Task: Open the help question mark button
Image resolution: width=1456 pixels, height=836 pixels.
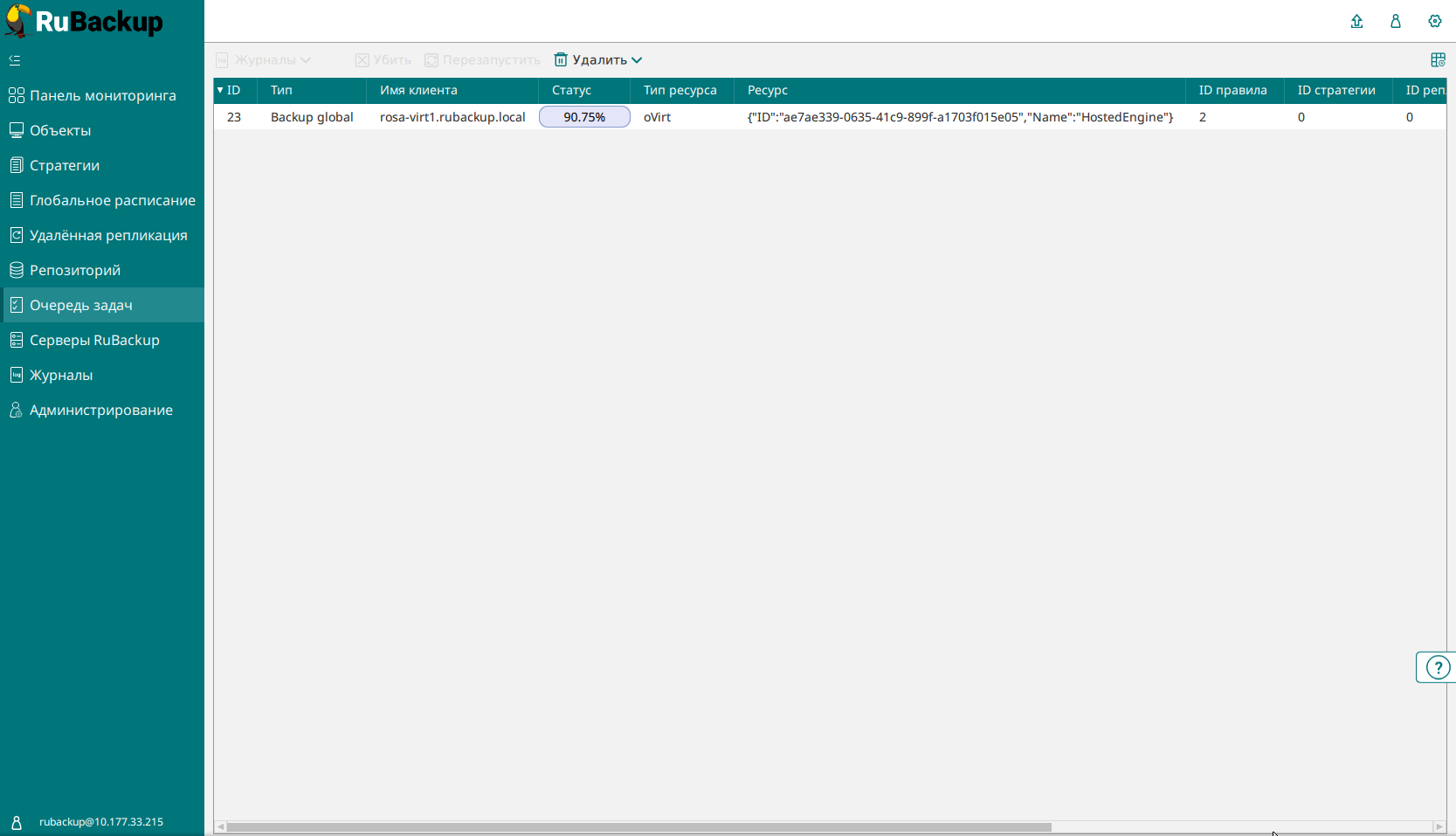Action: (1437, 667)
